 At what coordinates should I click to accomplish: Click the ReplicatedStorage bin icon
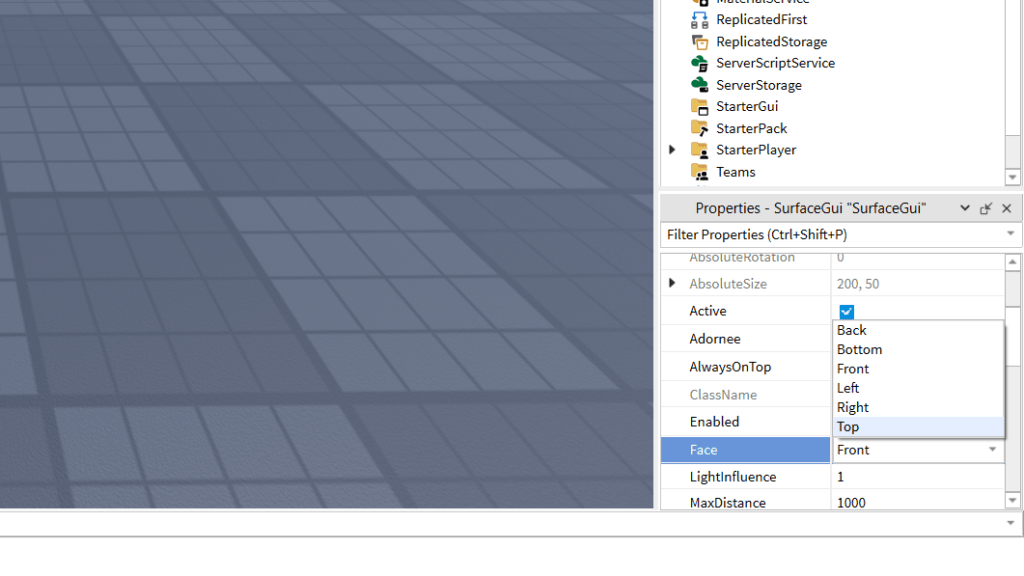coord(700,41)
